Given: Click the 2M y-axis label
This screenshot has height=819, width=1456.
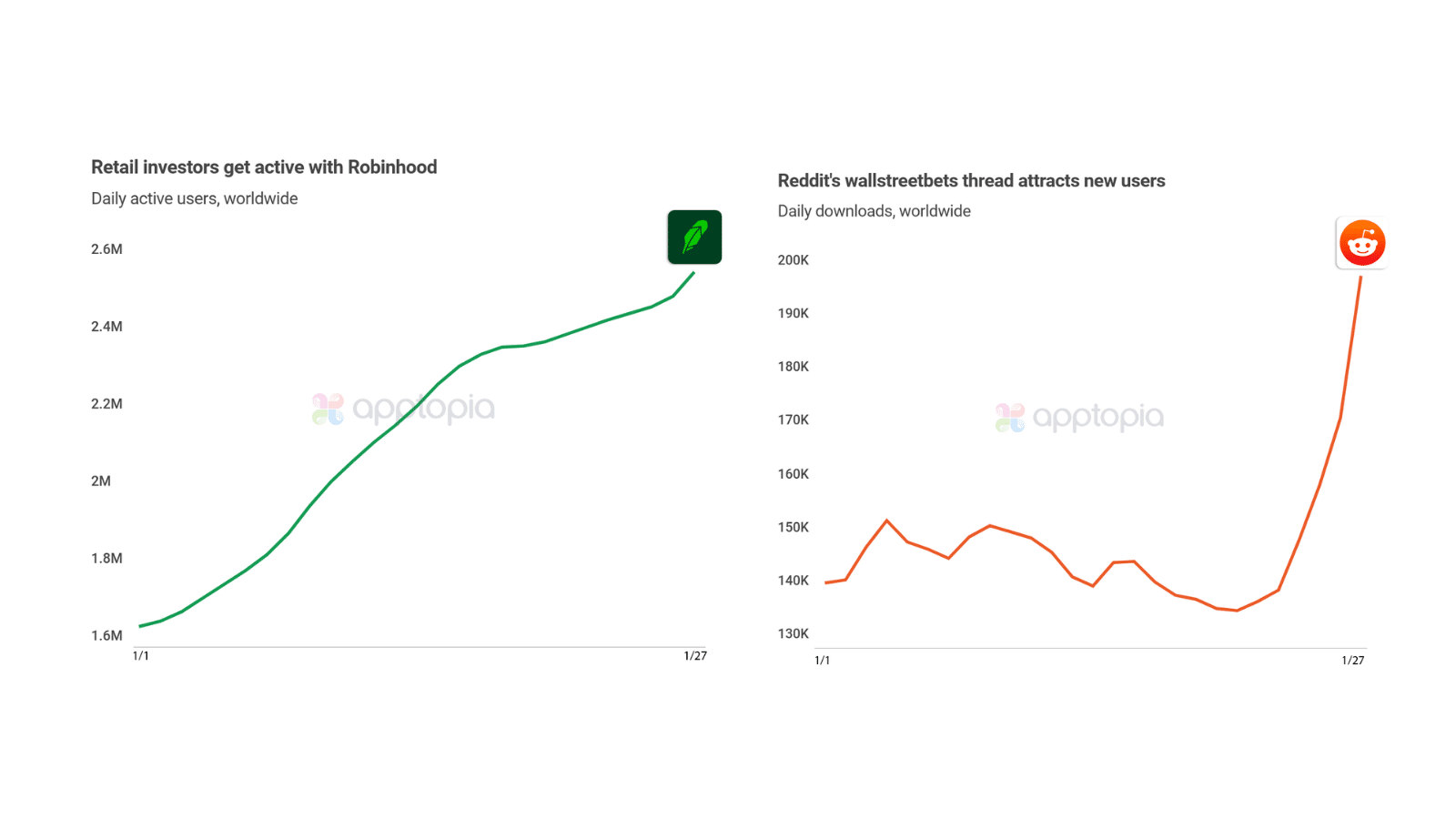Looking at the screenshot, I should pos(101,481).
